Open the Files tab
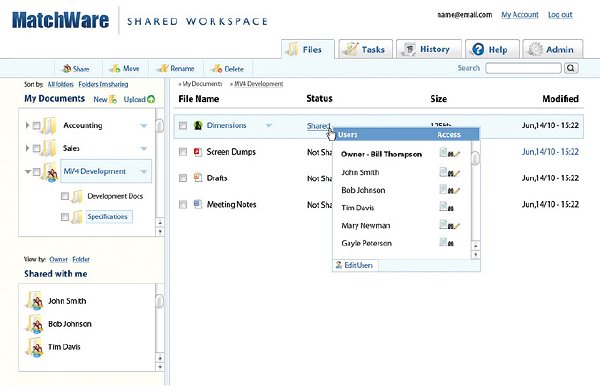Image resolution: width=600 pixels, height=386 pixels. coord(308,49)
